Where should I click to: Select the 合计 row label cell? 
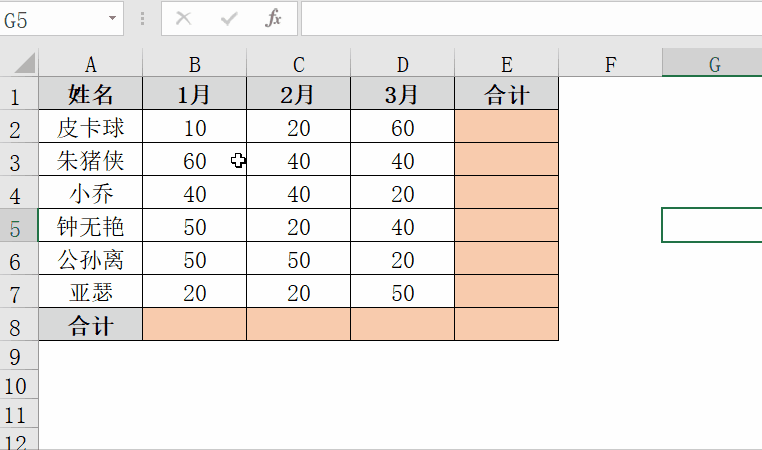pyautogui.click(x=91, y=325)
